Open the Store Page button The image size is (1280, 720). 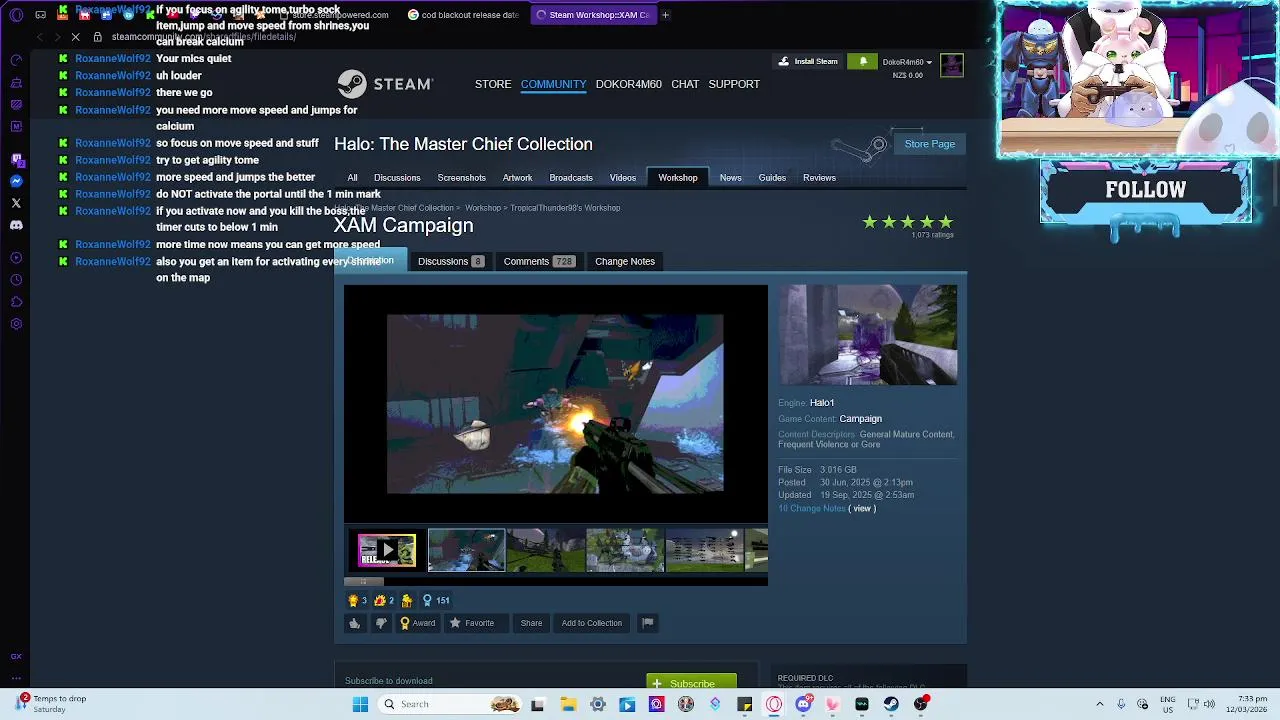point(929,144)
